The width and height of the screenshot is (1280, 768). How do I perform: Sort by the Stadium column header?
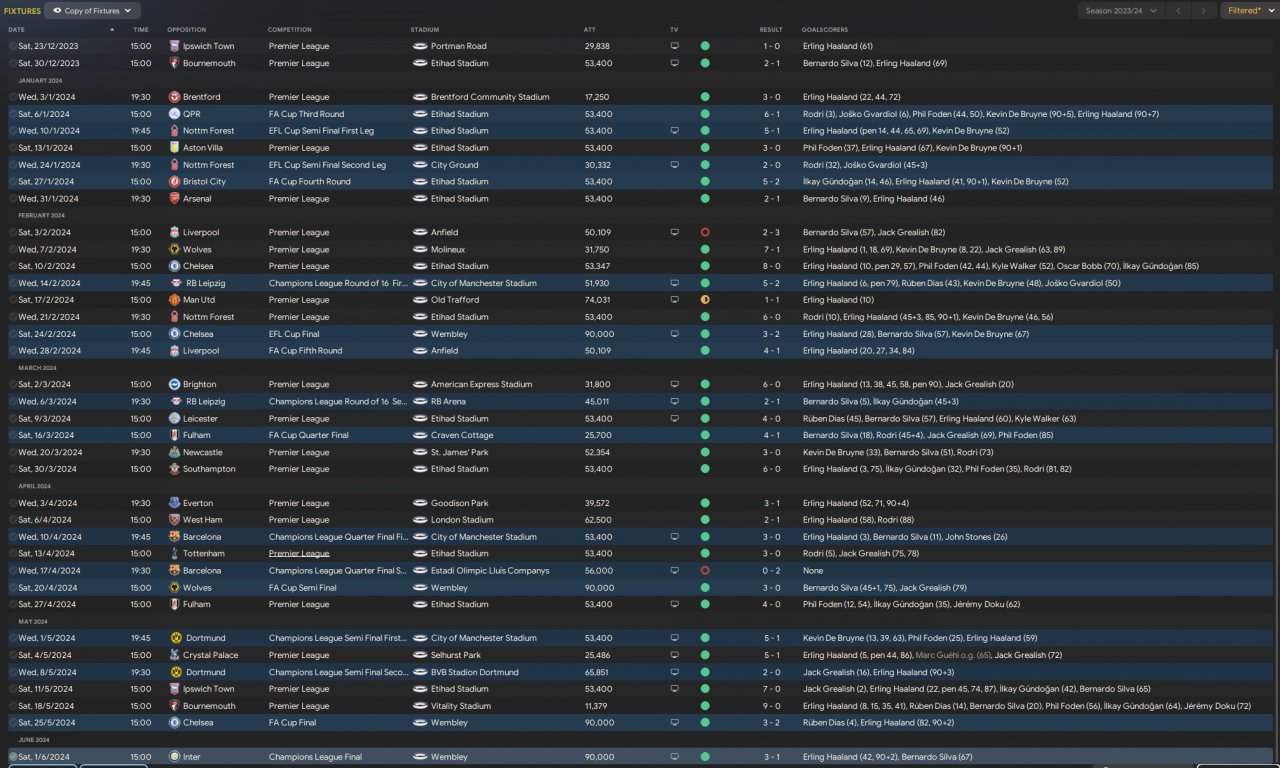425,30
